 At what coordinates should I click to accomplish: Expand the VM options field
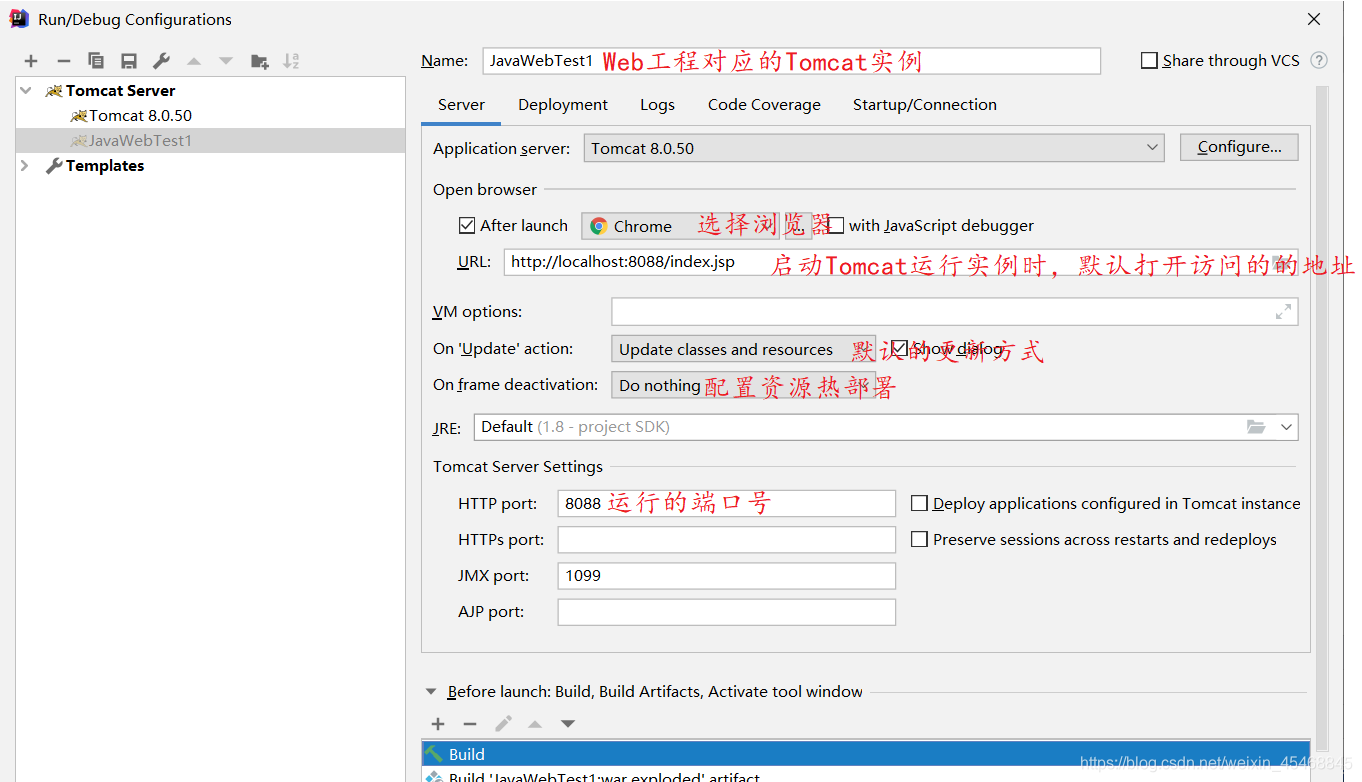point(1283,312)
